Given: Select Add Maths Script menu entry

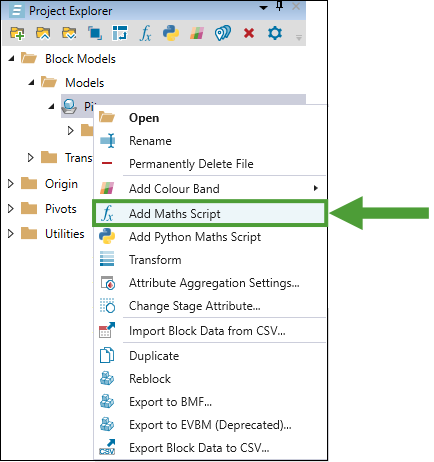Looking at the screenshot, I should point(209,214).
